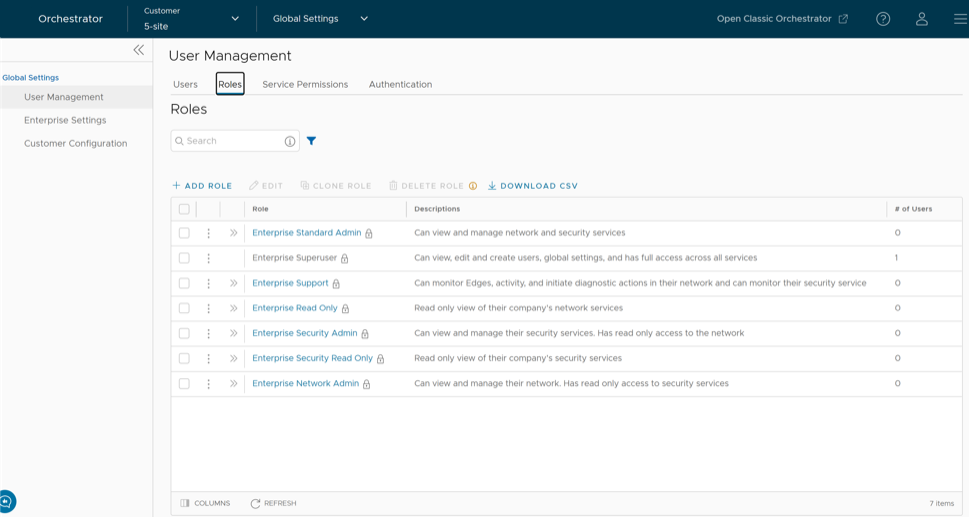Open kebab menu for Enterprise Superuser row
Screen dimensions: 969x517
tap(208, 258)
